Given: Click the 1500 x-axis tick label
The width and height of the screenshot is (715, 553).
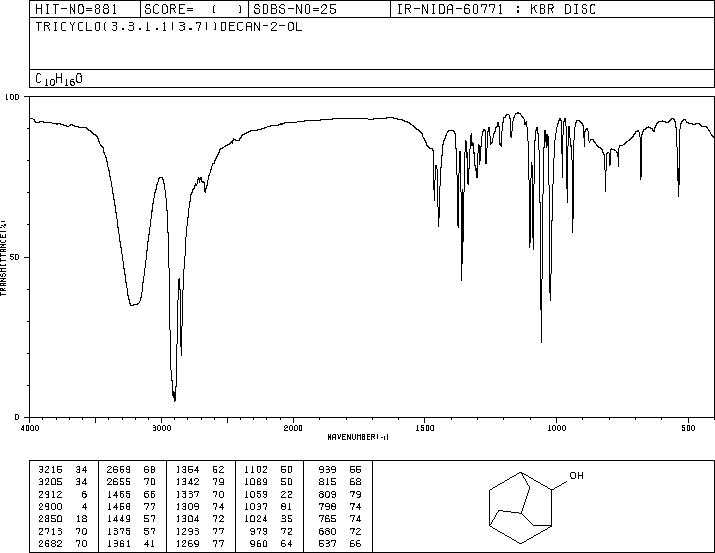Looking at the screenshot, I should pyautogui.click(x=425, y=428).
